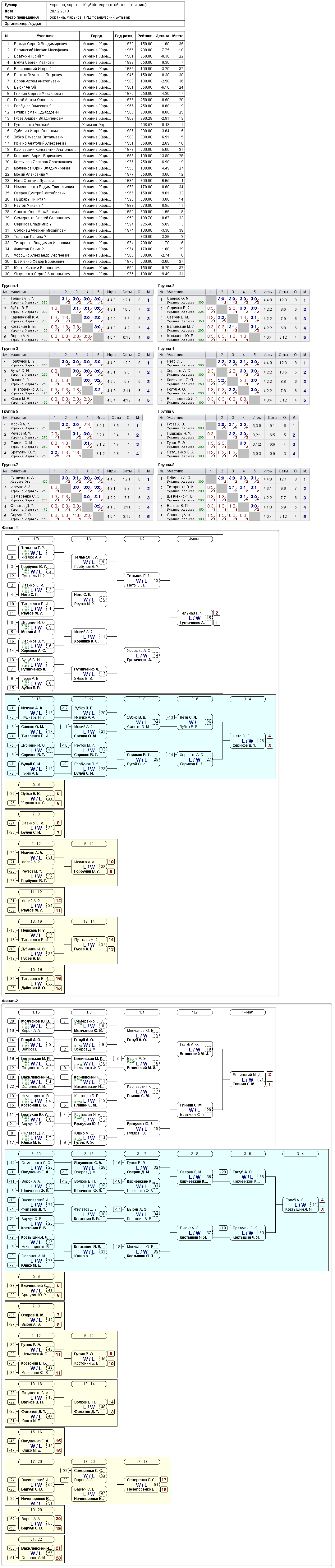Click the '21...22' round label
This screenshot has width=335, height=1568.
tap(36, 1539)
